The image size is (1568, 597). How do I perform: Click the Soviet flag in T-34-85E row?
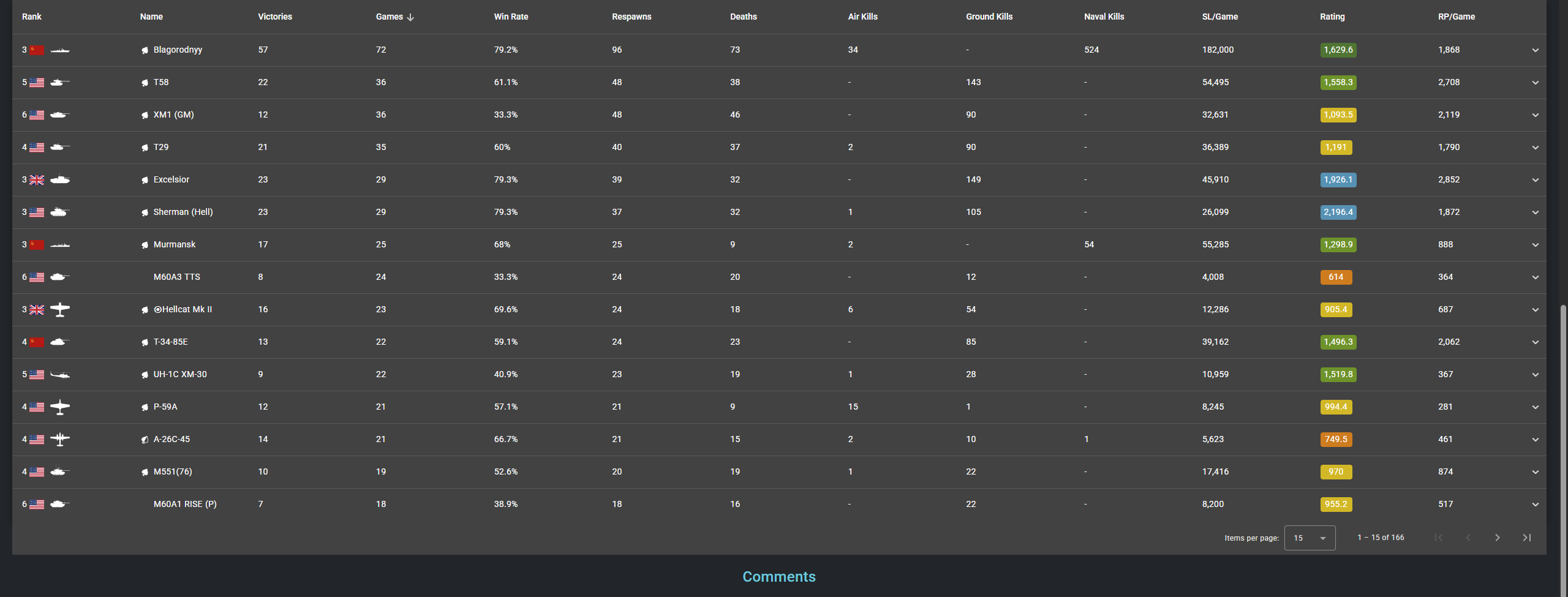37,342
